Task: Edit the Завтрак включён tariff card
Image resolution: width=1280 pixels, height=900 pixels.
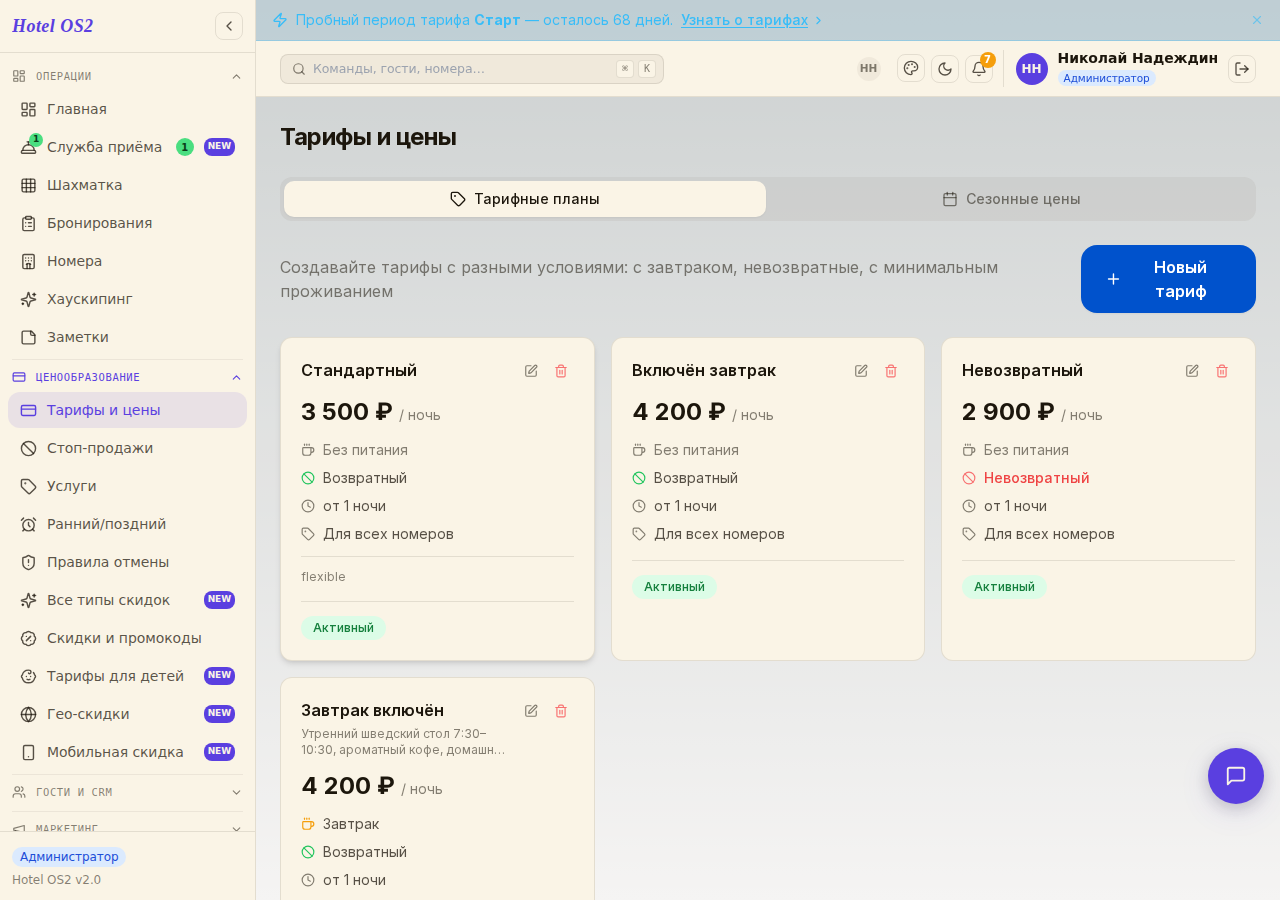Action: click(531, 711)
